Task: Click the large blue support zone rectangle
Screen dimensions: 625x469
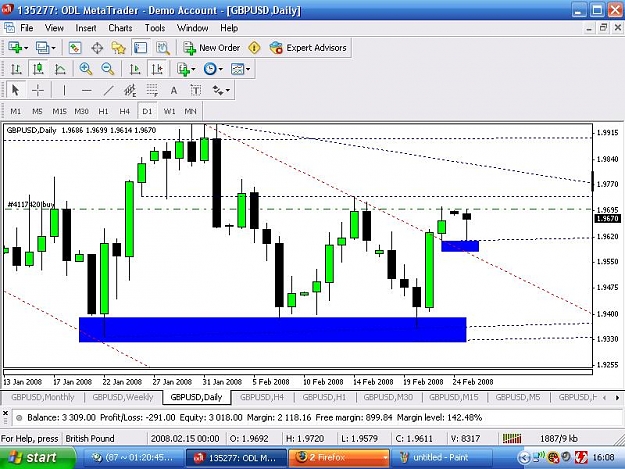Action: click(x=273, y=330)
